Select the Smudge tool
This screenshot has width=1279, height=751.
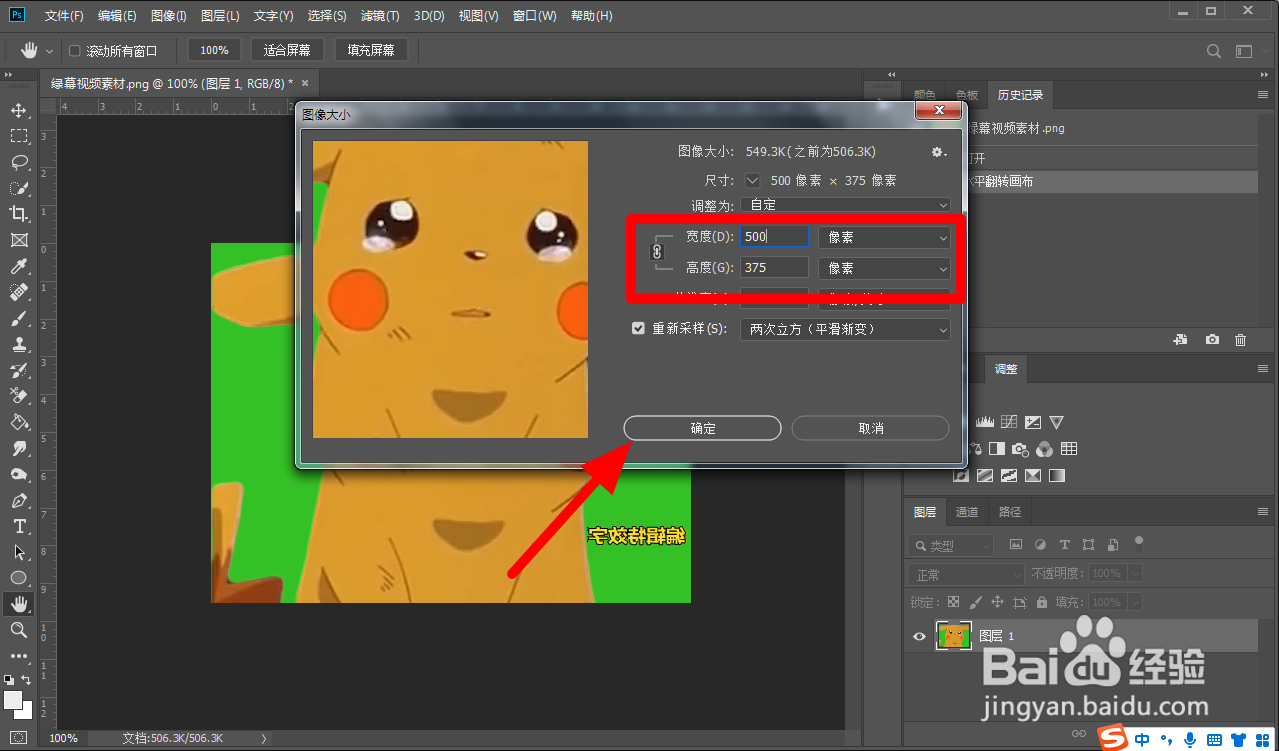[18, 448]
